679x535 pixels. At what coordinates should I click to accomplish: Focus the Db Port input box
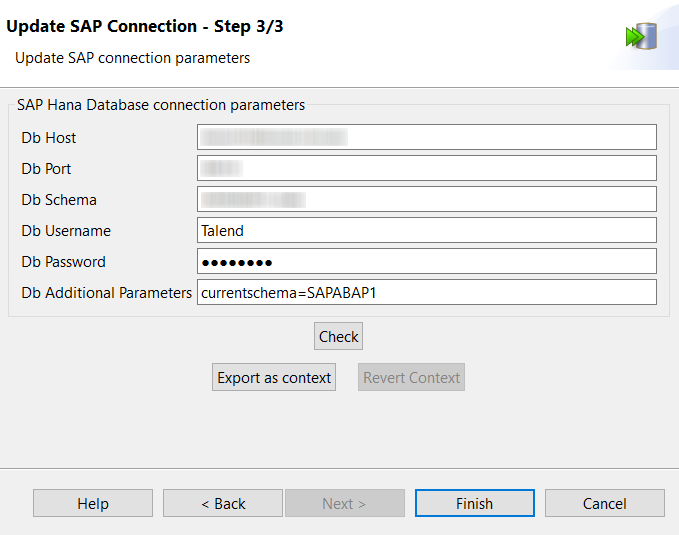click(426, 168)
